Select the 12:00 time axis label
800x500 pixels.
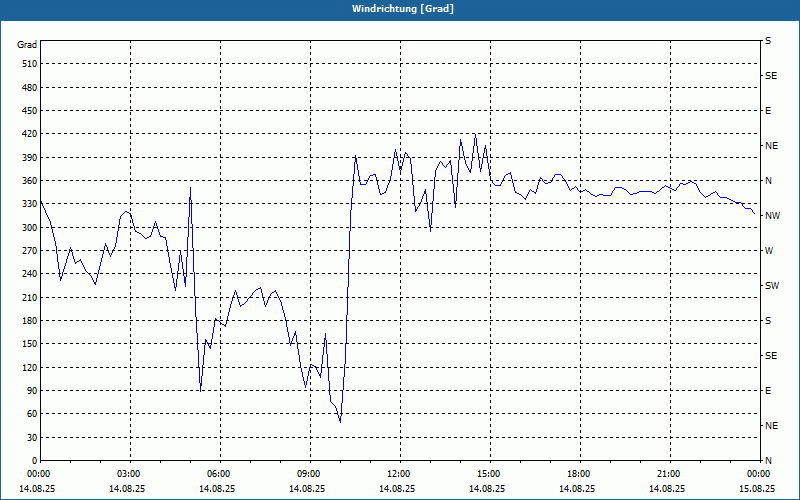(399, 473)
